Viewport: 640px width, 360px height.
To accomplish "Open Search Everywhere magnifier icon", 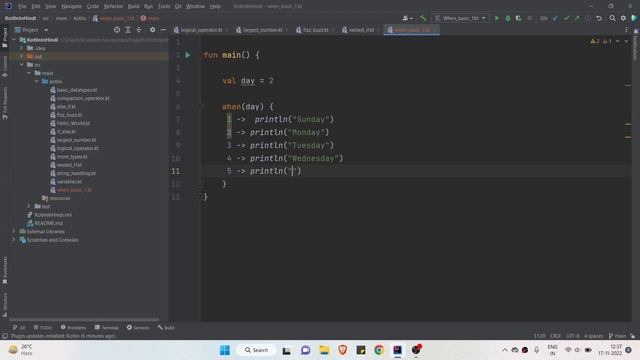I will (x=613, y=18).
